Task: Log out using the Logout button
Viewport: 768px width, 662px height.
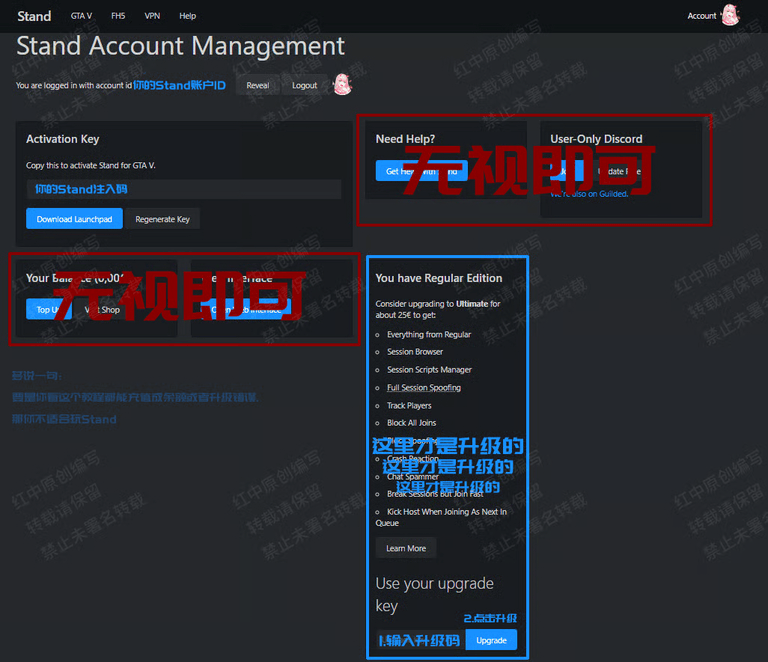Action: pos(304,86)
